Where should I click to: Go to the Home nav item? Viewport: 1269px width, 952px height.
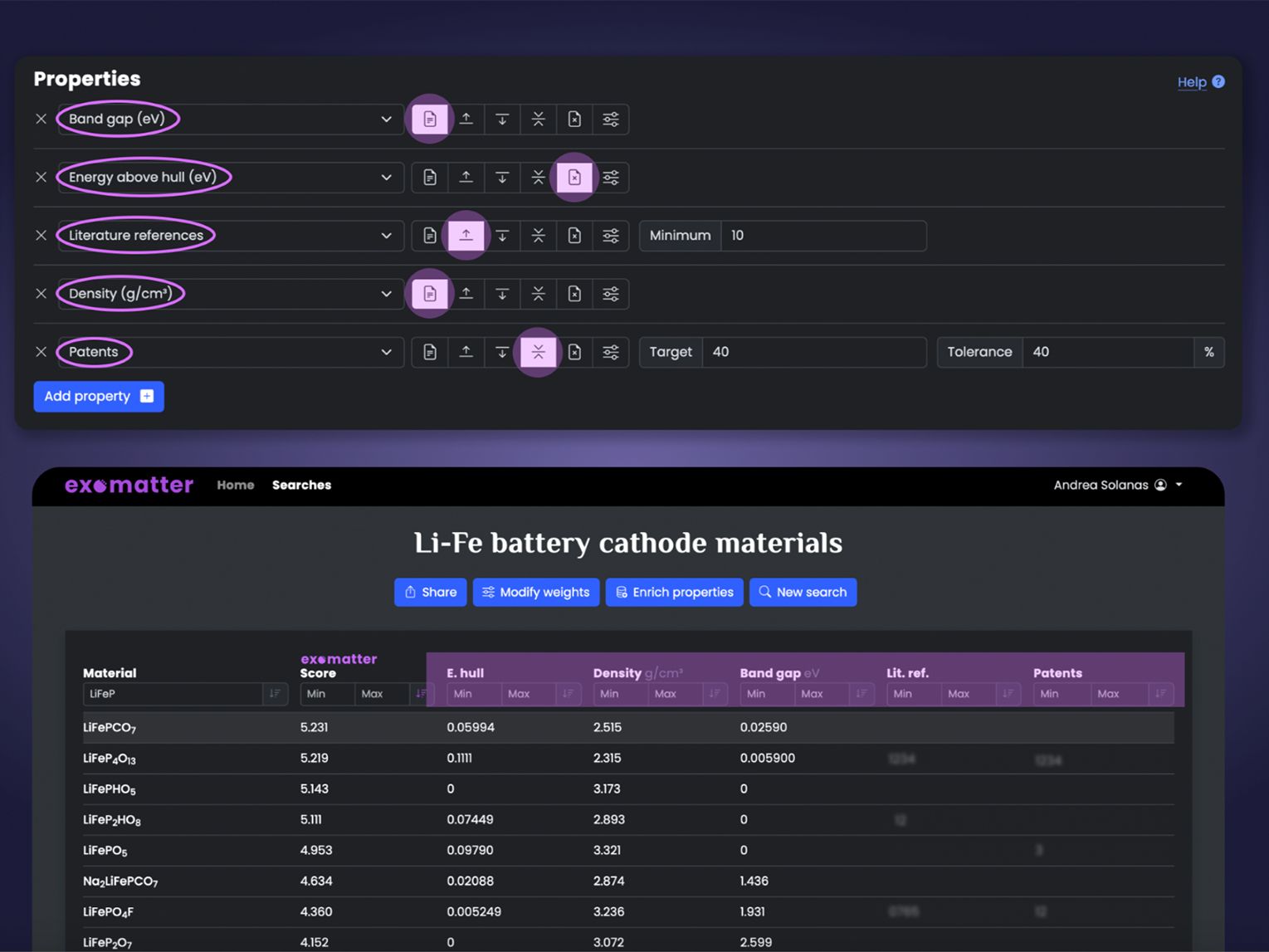click(236, 486)
